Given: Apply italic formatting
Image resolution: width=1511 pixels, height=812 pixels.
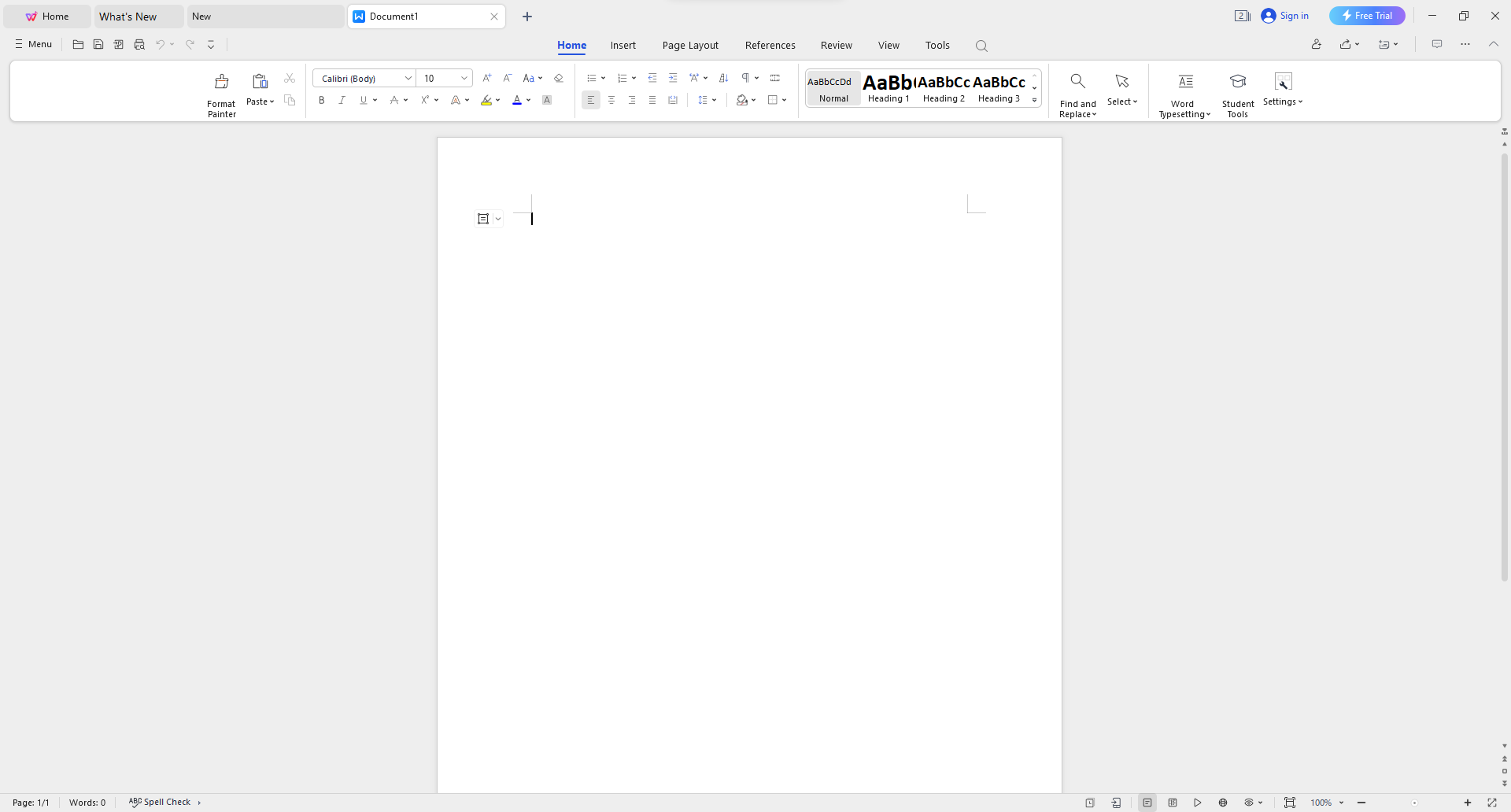Looking at the screenshot, I should coord(342,100).
